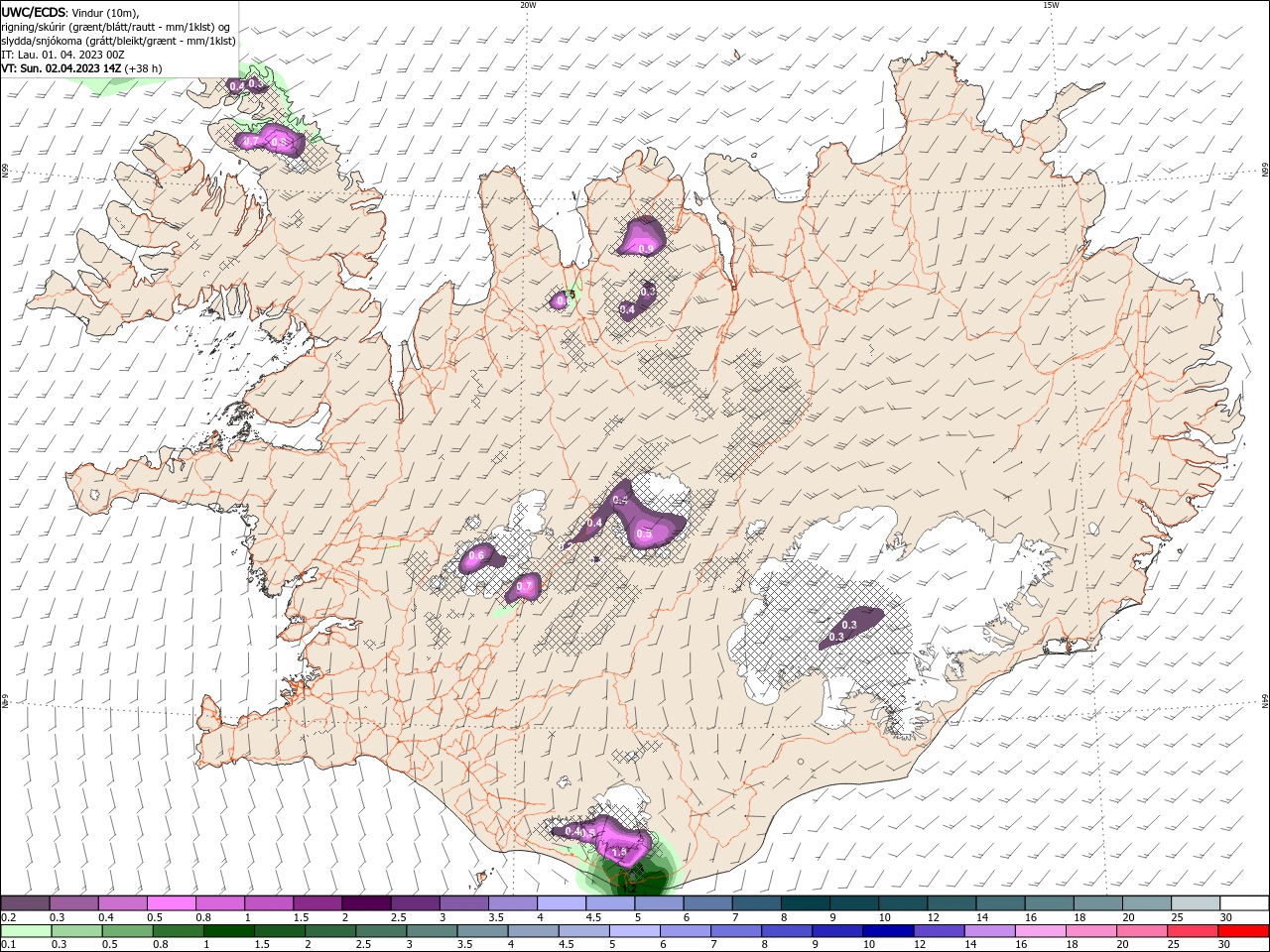The height and width of the screenshot is (952, 1270).
Task: Select lower legend palest green swatch at 0.1
Action: pos(28,931)
